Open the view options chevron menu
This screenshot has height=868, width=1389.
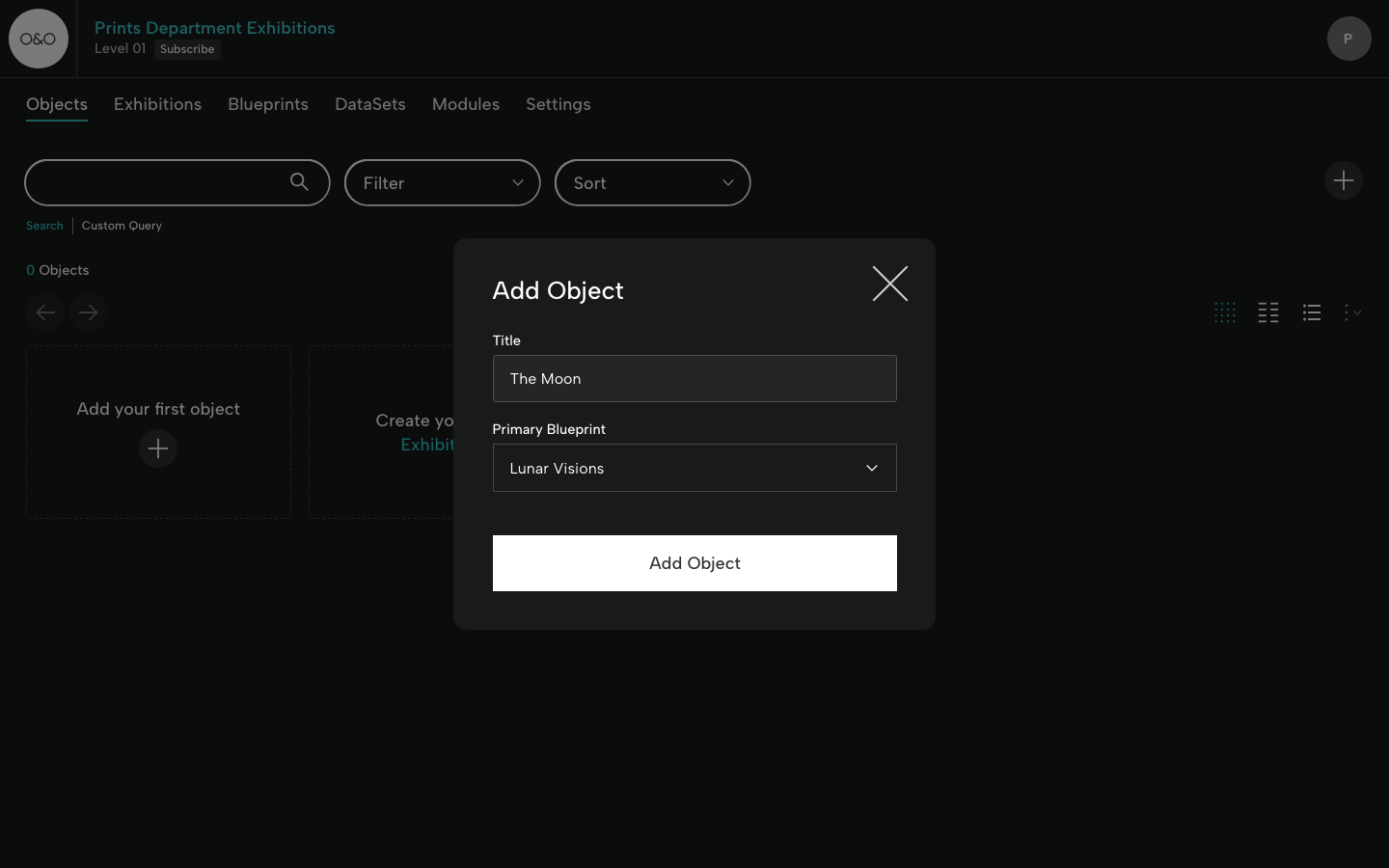1353,312
